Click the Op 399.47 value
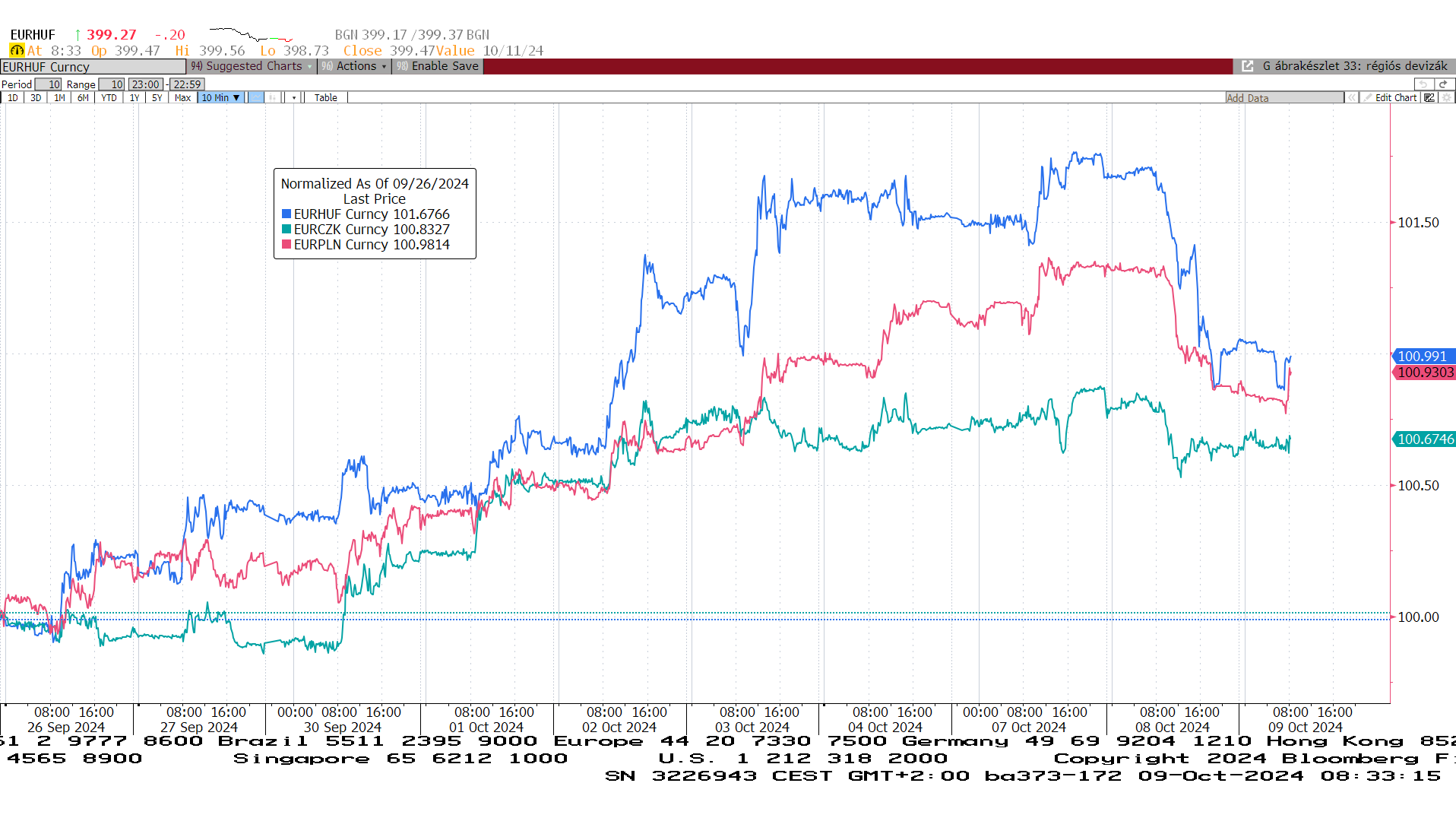Image resolution: width=1456 pixels, height=818 pixels. (125, 50)
